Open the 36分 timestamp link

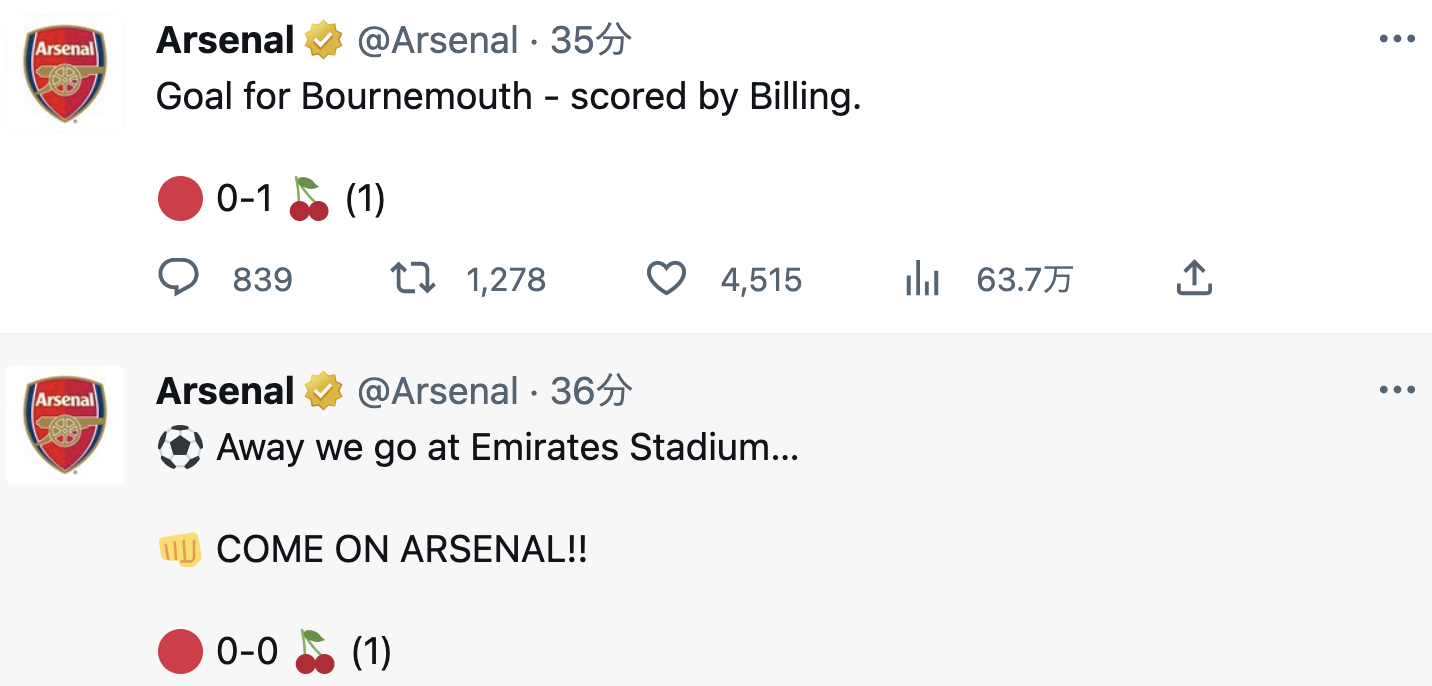[591, 391]
